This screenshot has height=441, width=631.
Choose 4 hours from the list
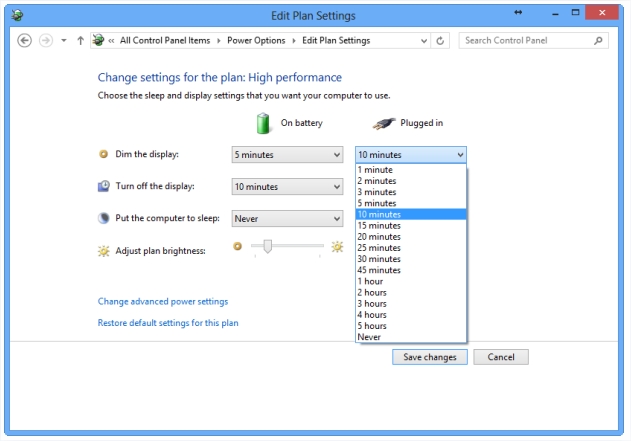(411, 315)
